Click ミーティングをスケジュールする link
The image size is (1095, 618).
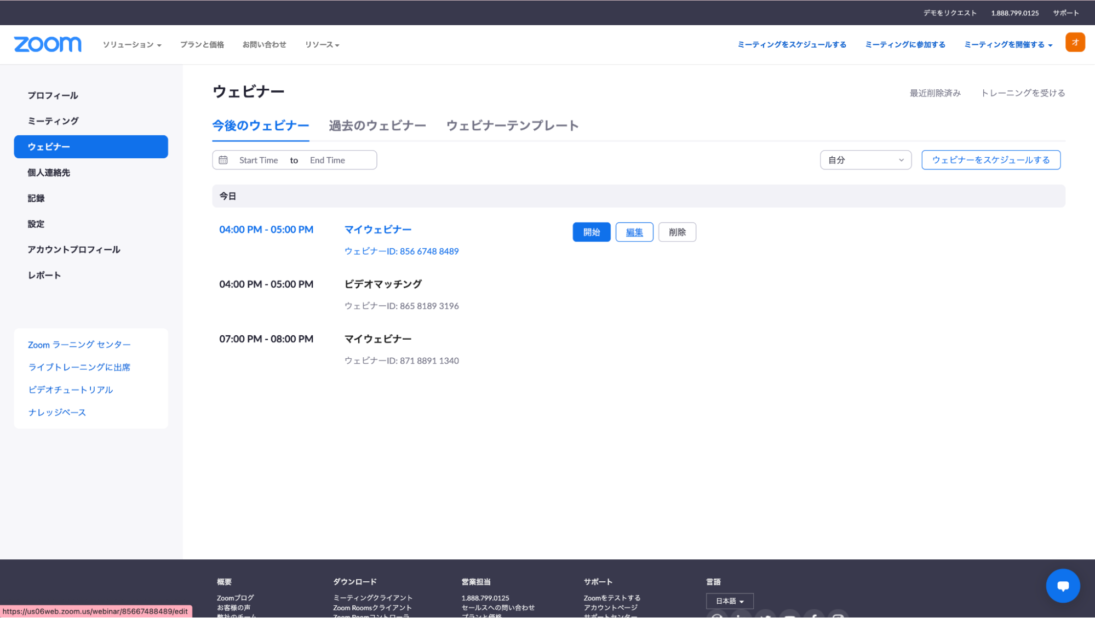pyautogui.click(x=792, y=45)
